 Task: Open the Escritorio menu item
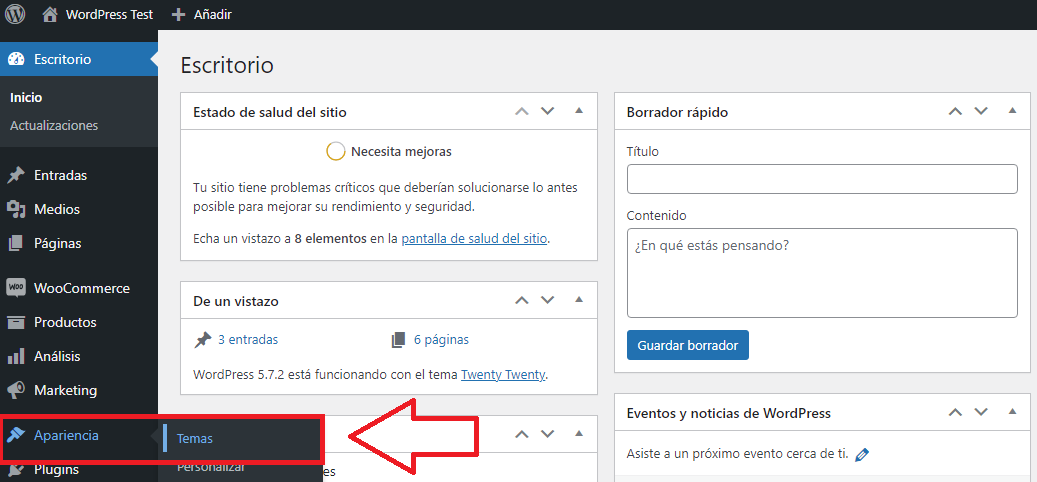pyautogui.click(x=79, y=60)
